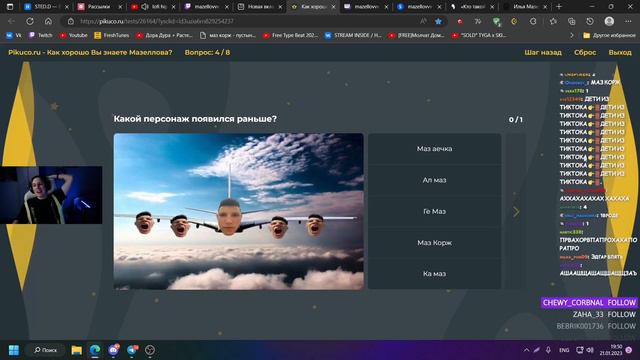Open the STREAM INSIDE bookmark

pyautogui.click(x=353, y=36)
